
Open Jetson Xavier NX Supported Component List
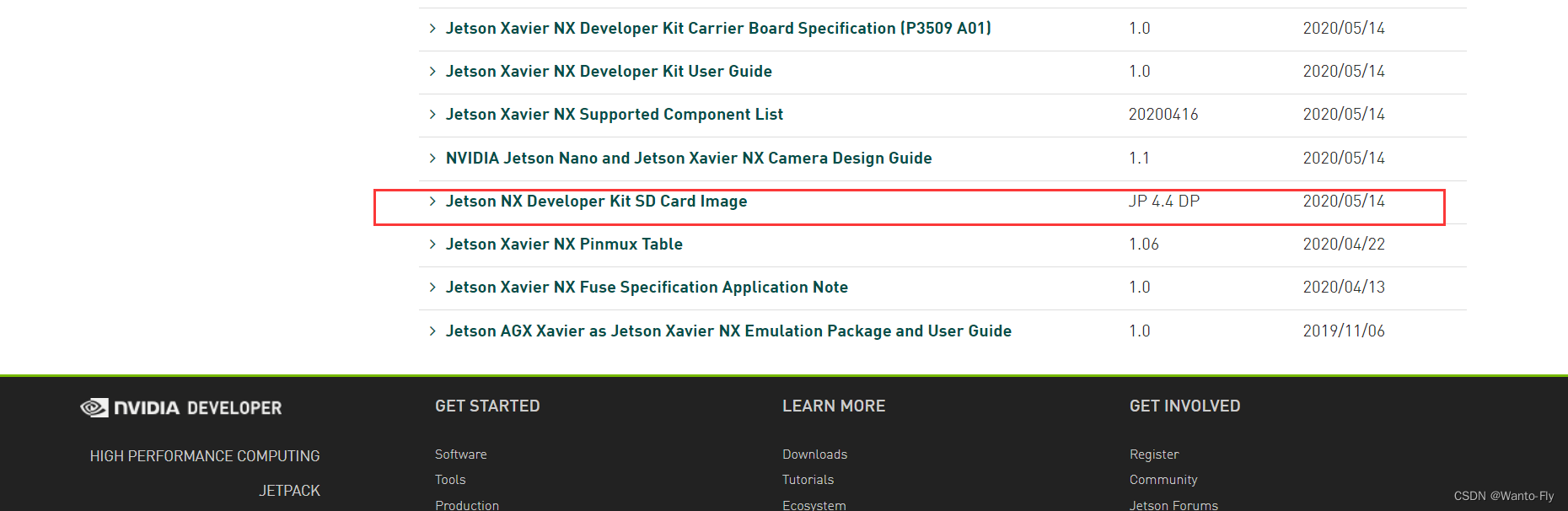615,115
